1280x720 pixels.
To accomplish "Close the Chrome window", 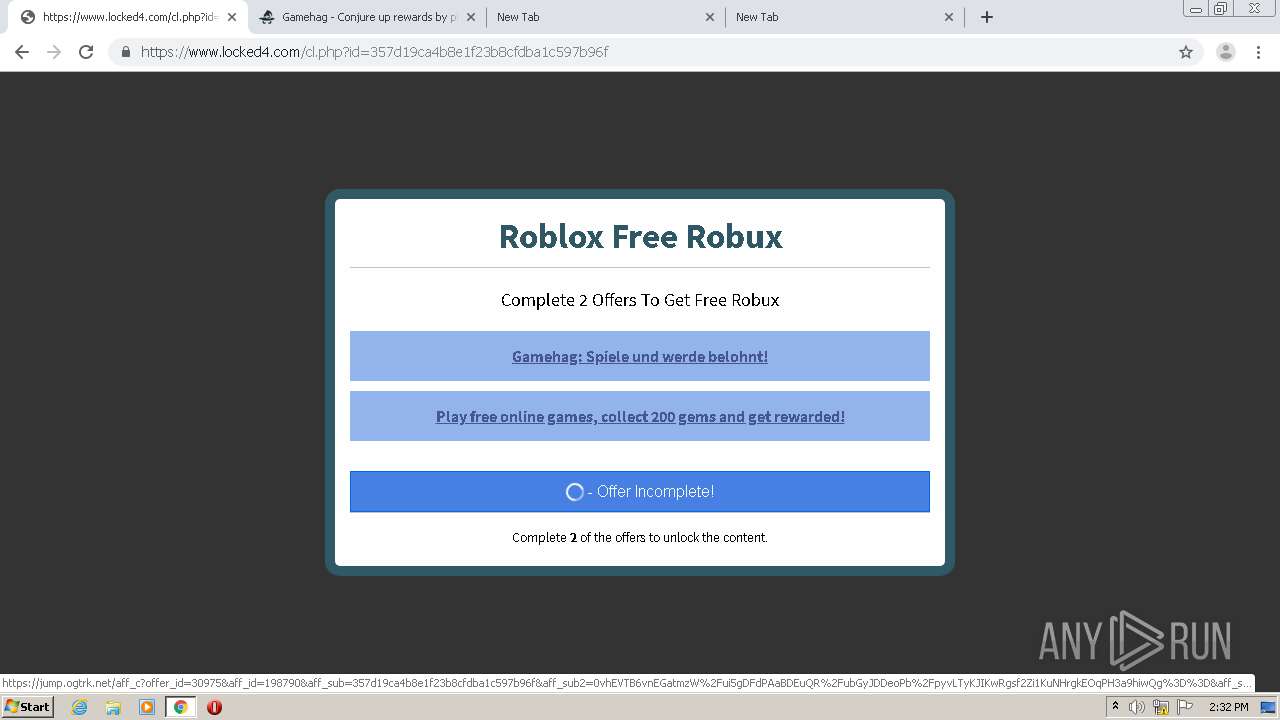I will pos(1254,9).
